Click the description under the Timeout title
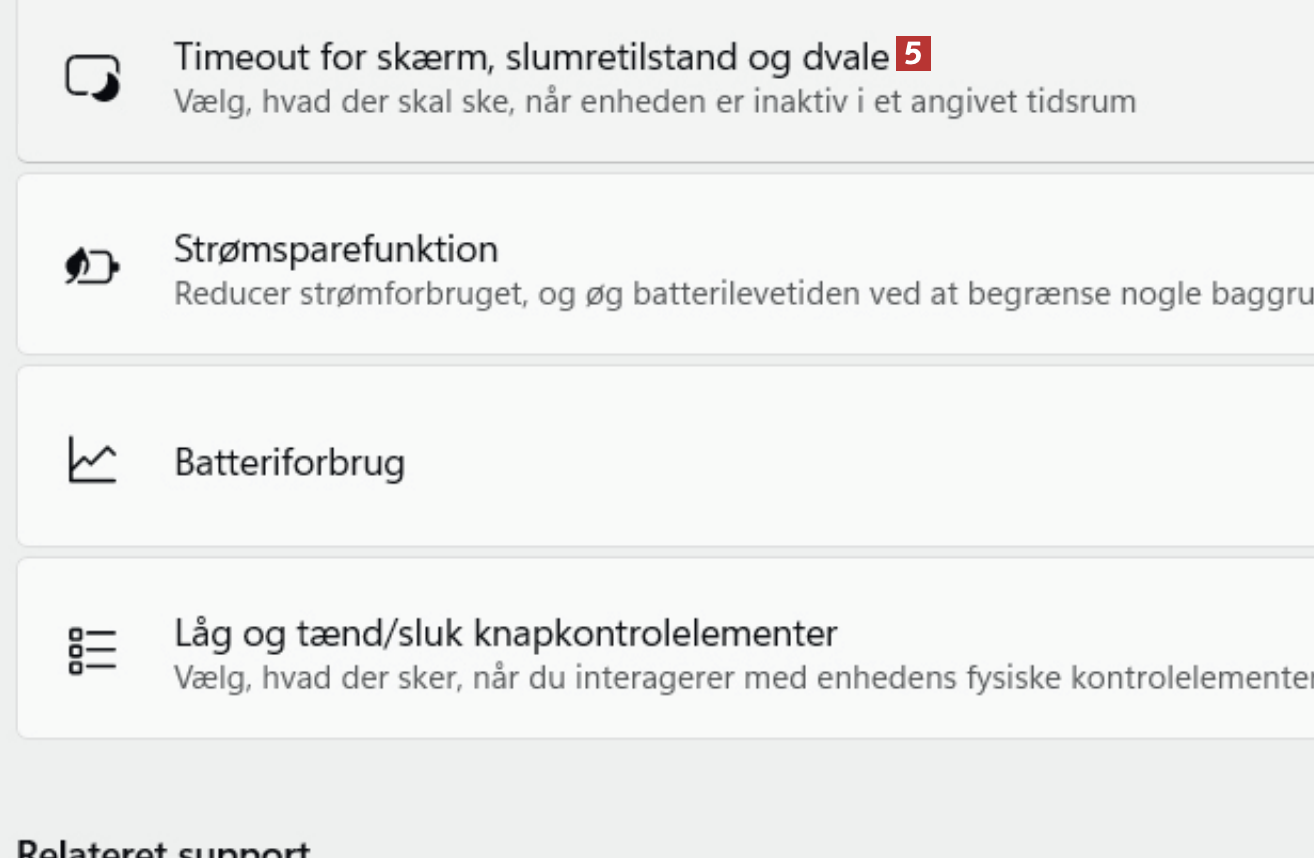The width and height of the screenshot is (1314, 858). click(654, 102)
